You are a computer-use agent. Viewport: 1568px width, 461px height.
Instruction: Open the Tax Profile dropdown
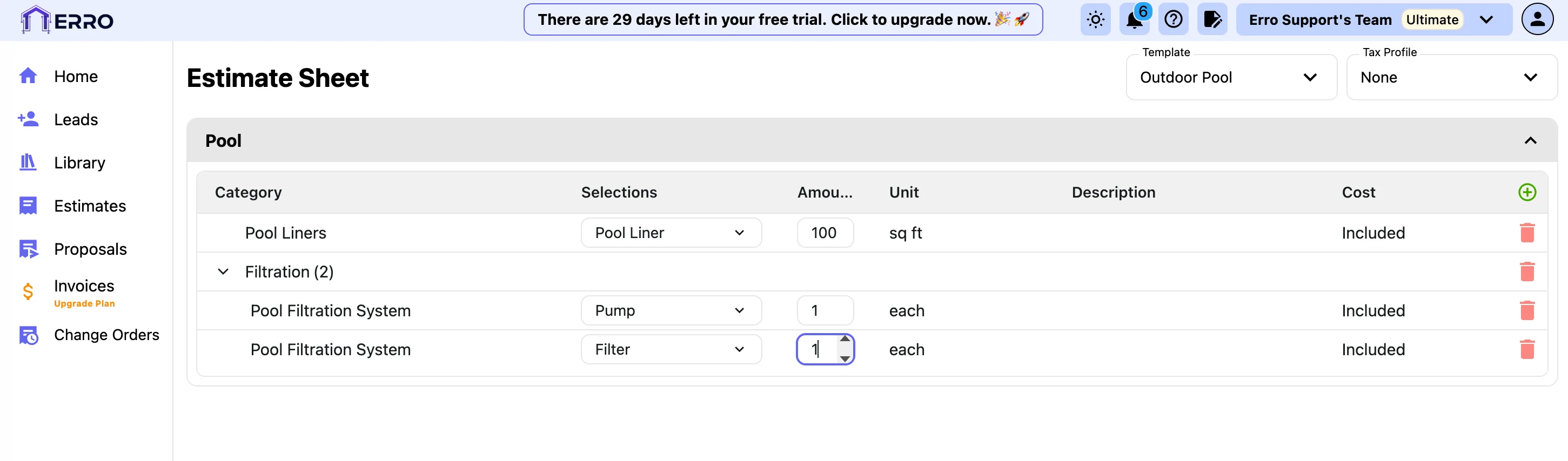[x=1451, y=78]
